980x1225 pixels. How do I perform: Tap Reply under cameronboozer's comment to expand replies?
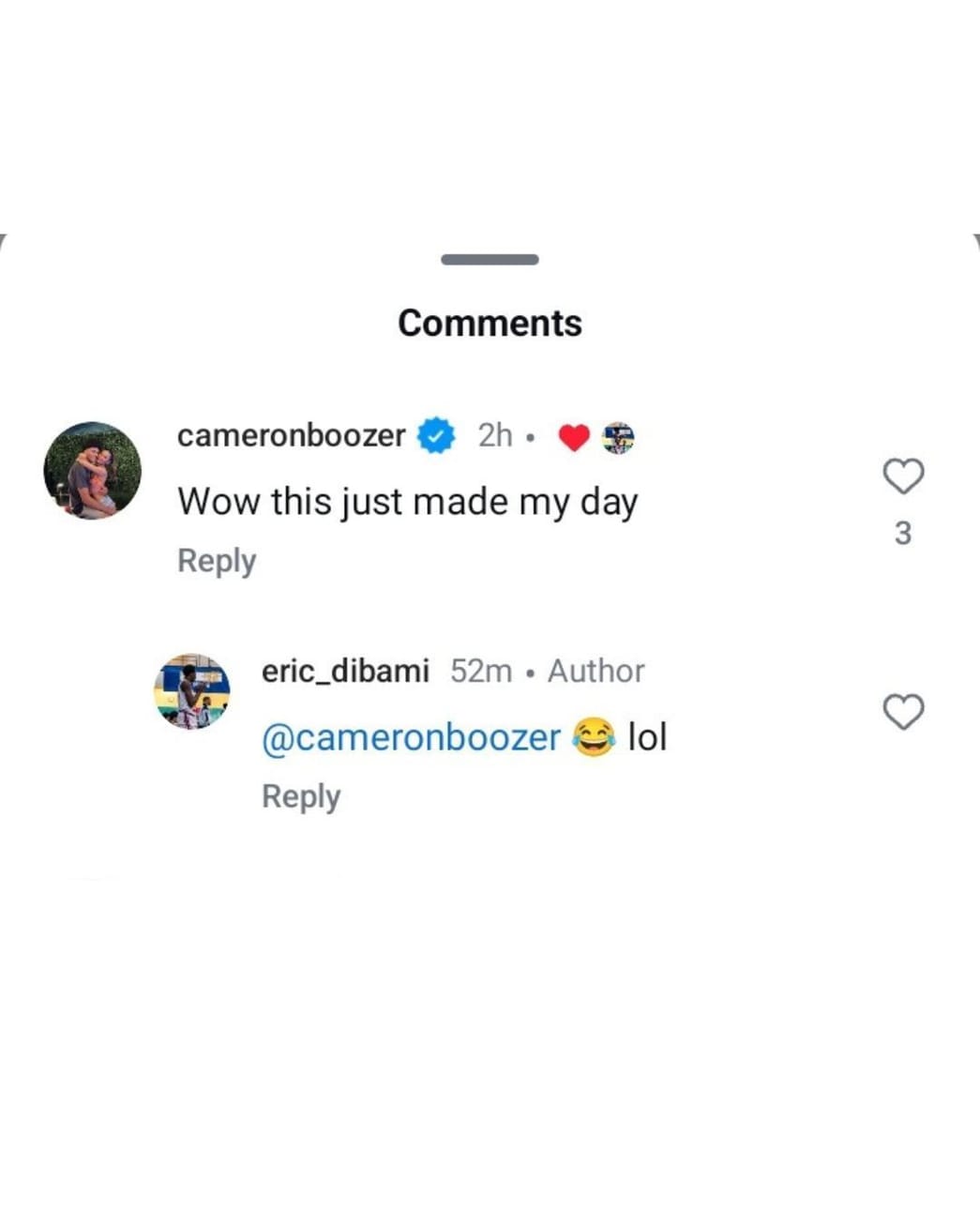[x=216, y=560]
